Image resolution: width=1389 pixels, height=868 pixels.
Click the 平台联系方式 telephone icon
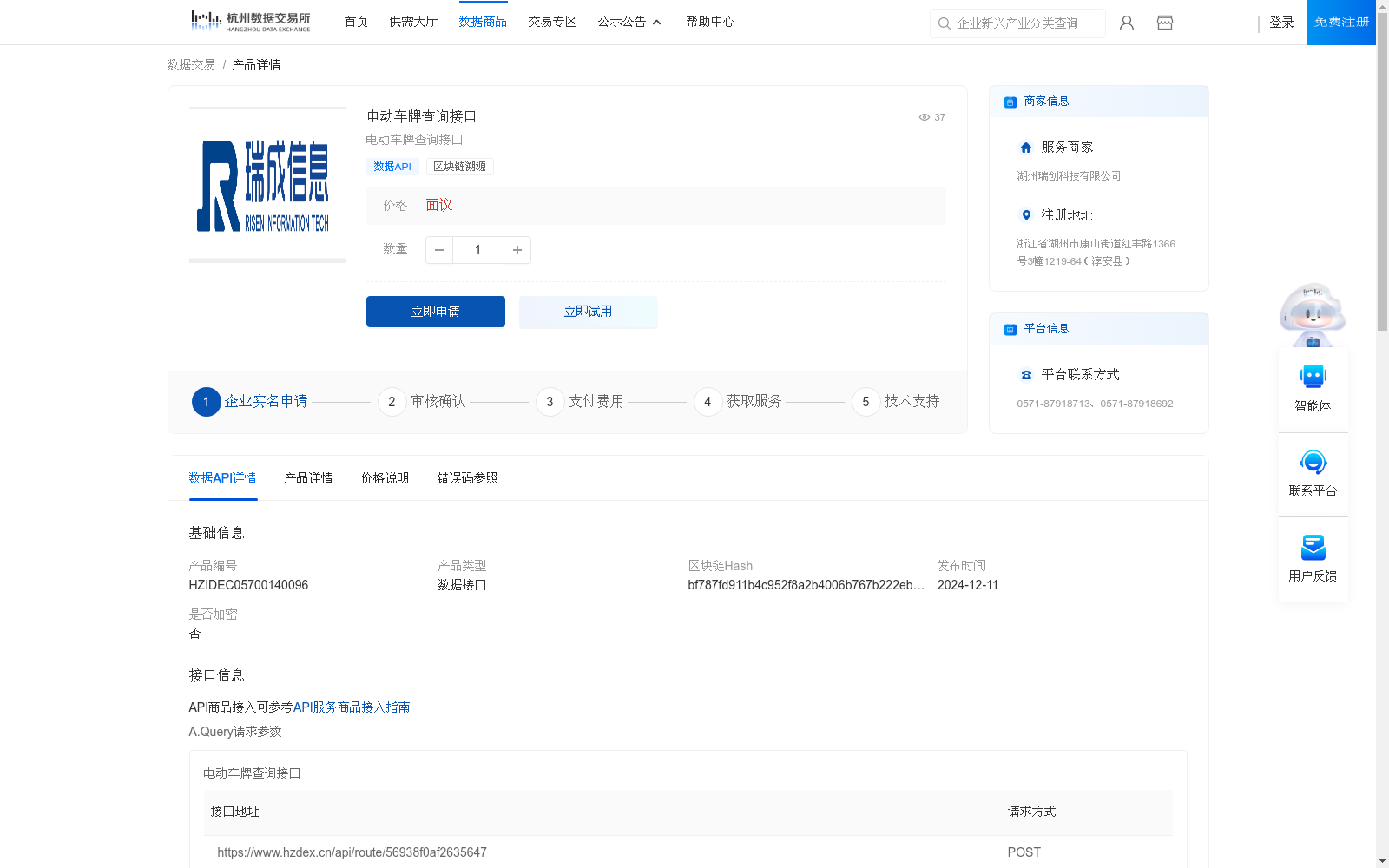(1026, 375)
